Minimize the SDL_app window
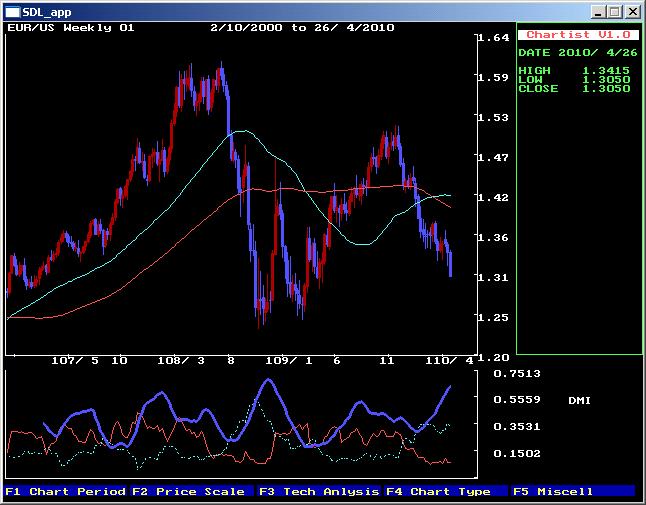 [597, 12]
